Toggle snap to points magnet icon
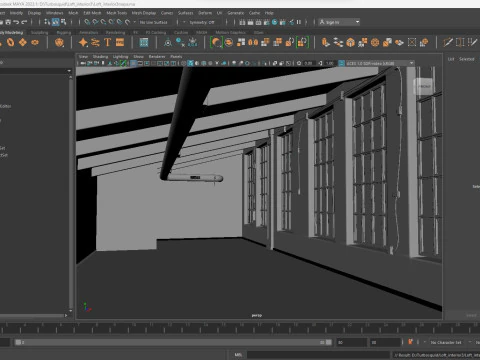 click(x=103, y=22)
